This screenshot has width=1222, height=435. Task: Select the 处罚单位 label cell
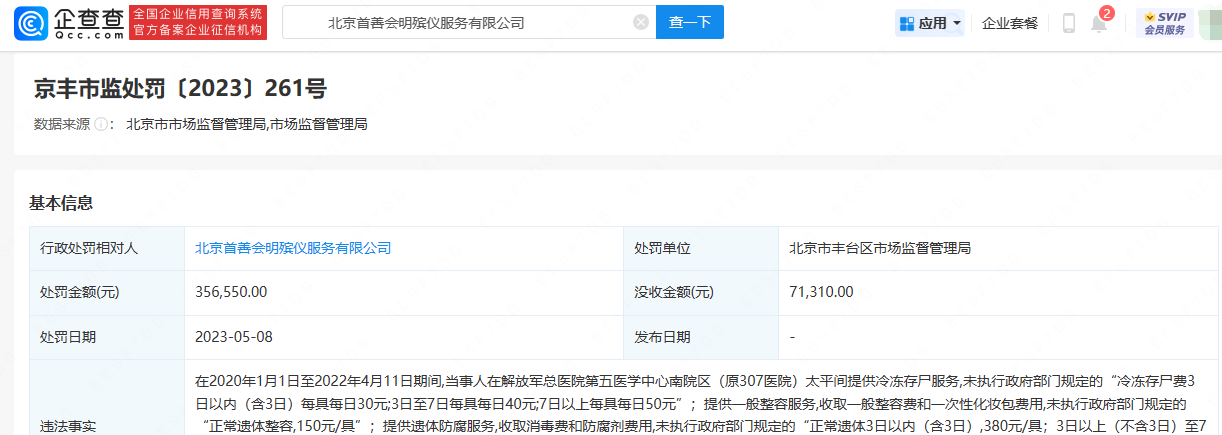pyautogui.click(x=701, y=248)
